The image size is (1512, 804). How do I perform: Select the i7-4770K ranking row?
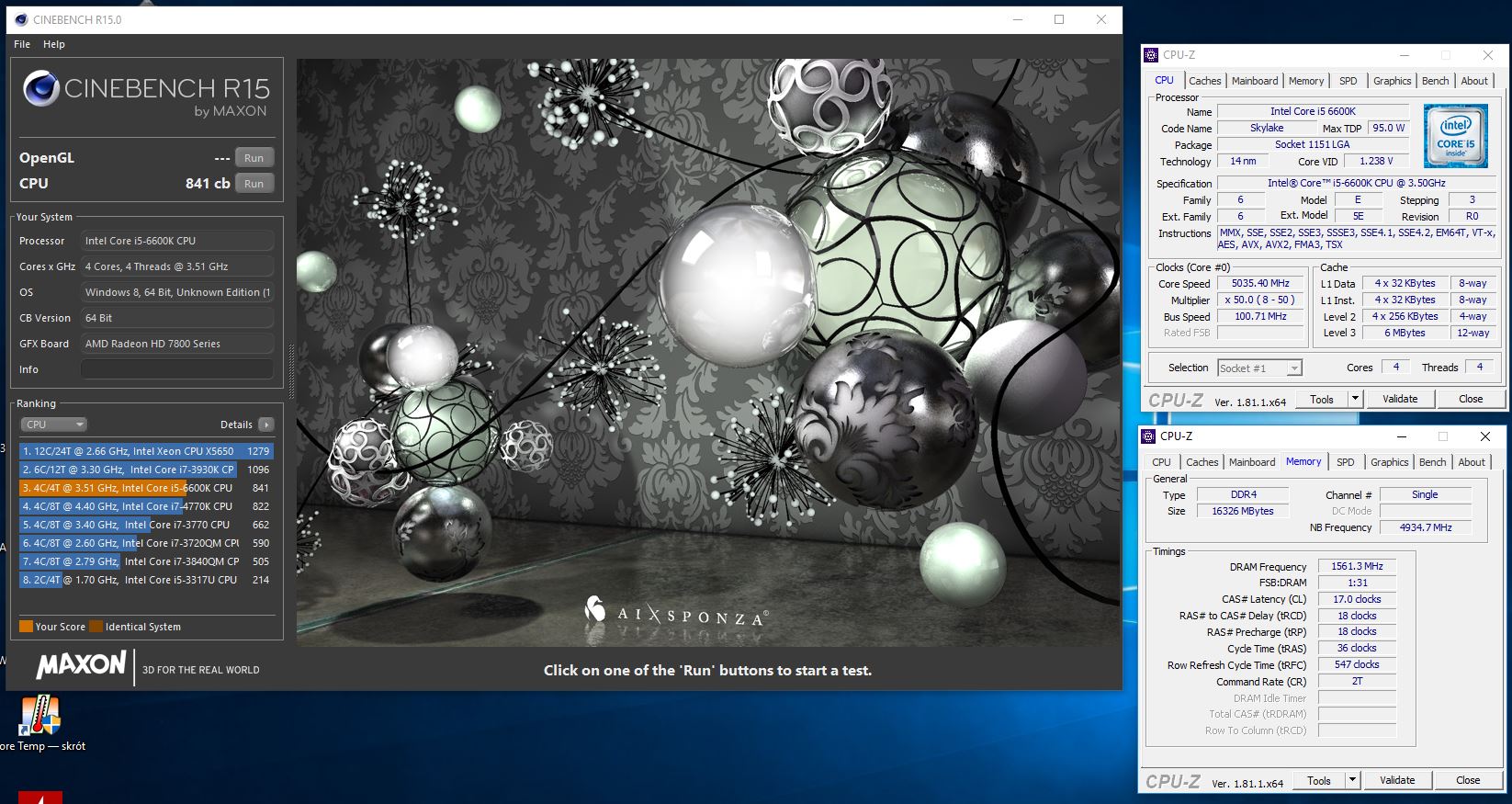pyautogui.click(x=146, y=506)
